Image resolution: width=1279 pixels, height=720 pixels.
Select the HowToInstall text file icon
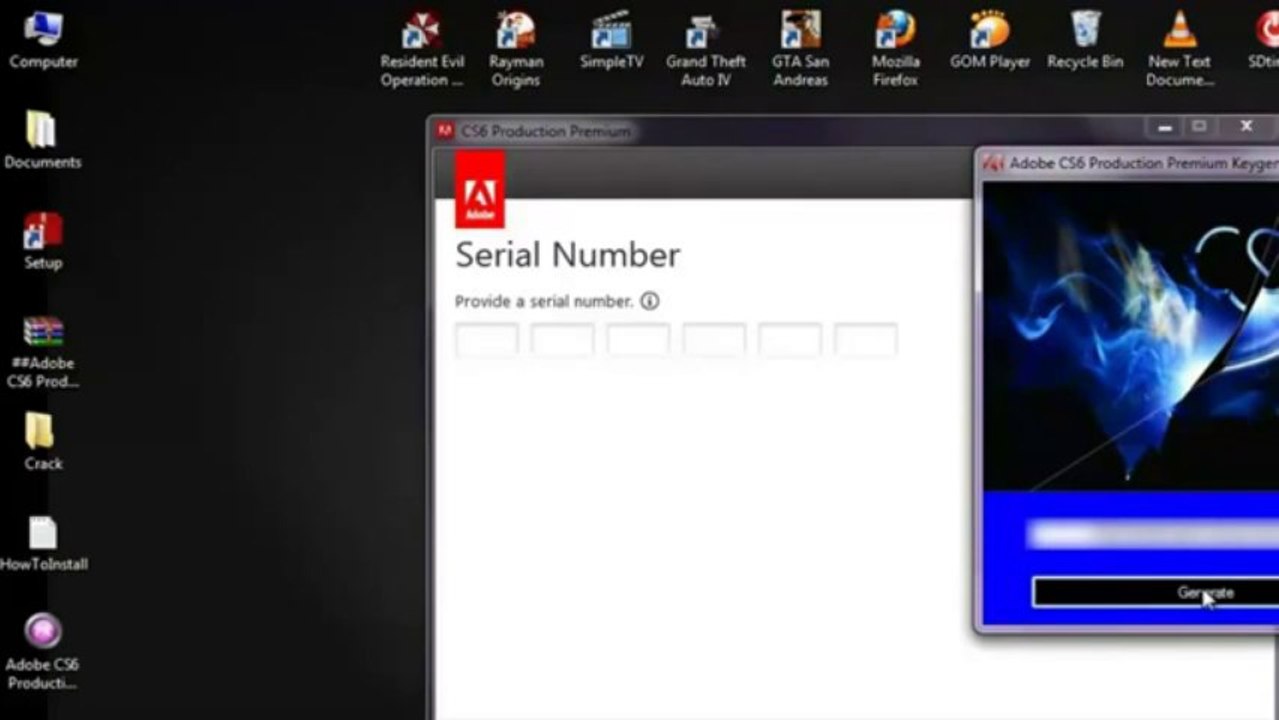point(43,542)
